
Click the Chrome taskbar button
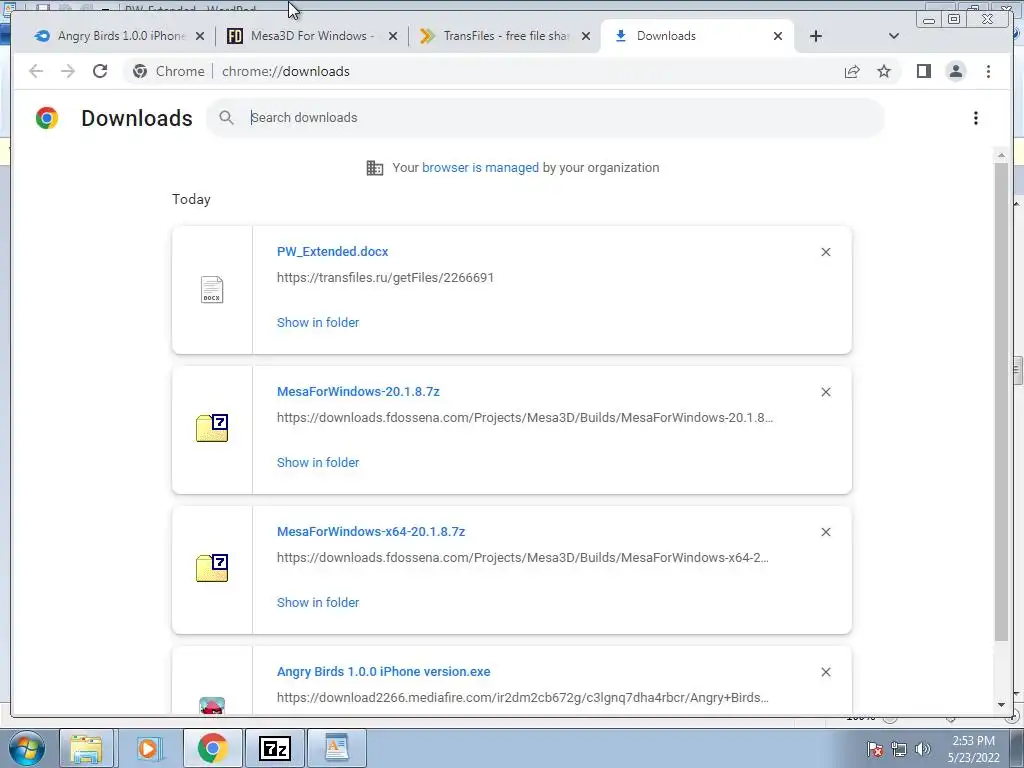pyautogui.click(x=212, y=748)
